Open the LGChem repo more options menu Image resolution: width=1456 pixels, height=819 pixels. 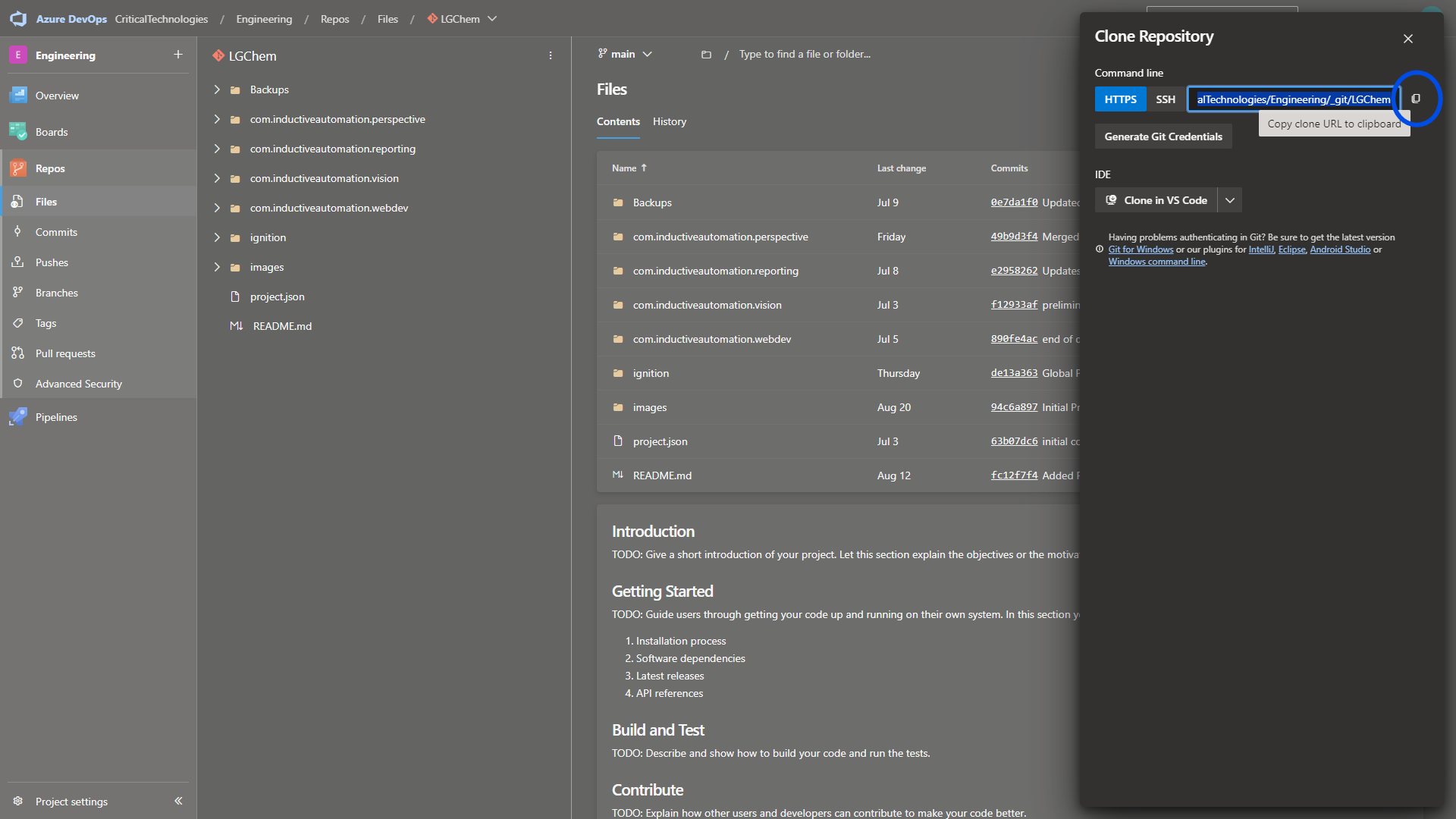551,56
